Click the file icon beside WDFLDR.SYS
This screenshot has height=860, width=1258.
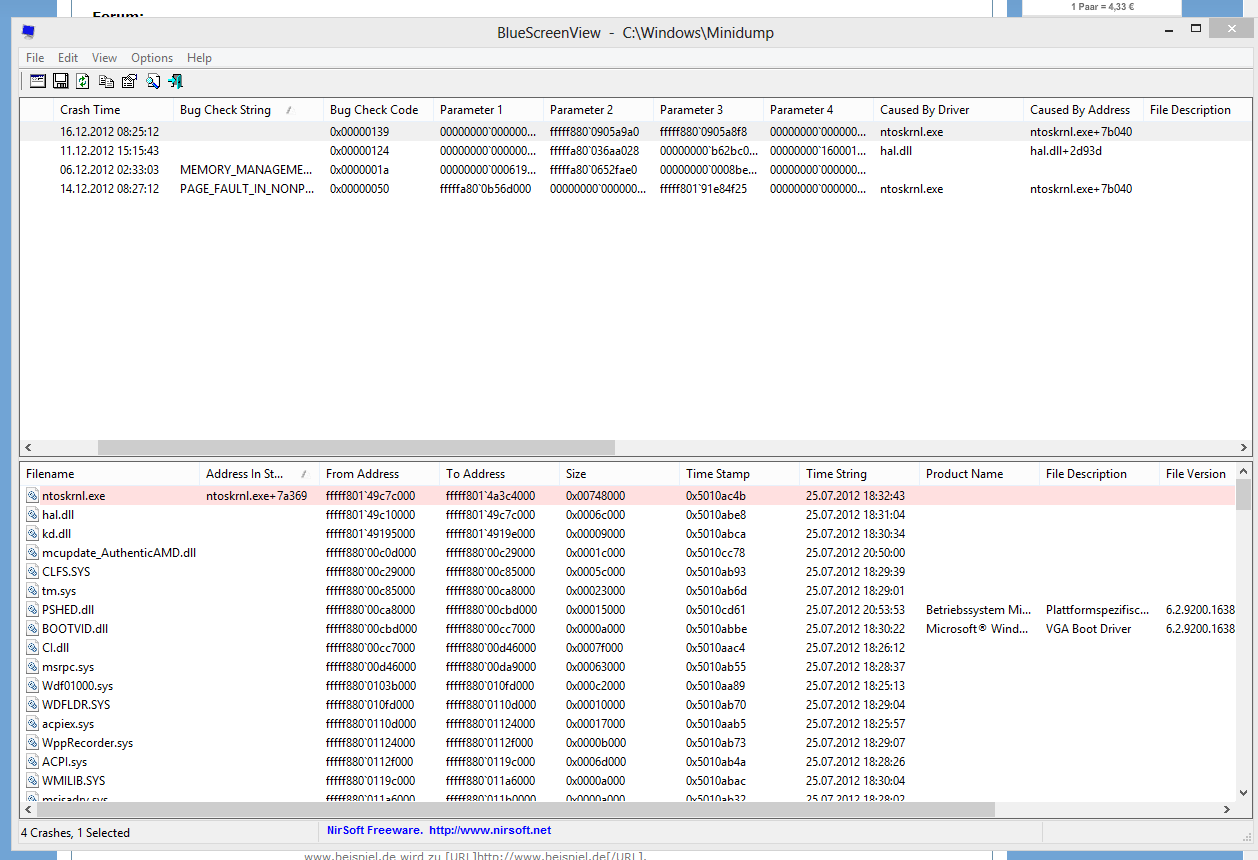(x=33, y=704)
